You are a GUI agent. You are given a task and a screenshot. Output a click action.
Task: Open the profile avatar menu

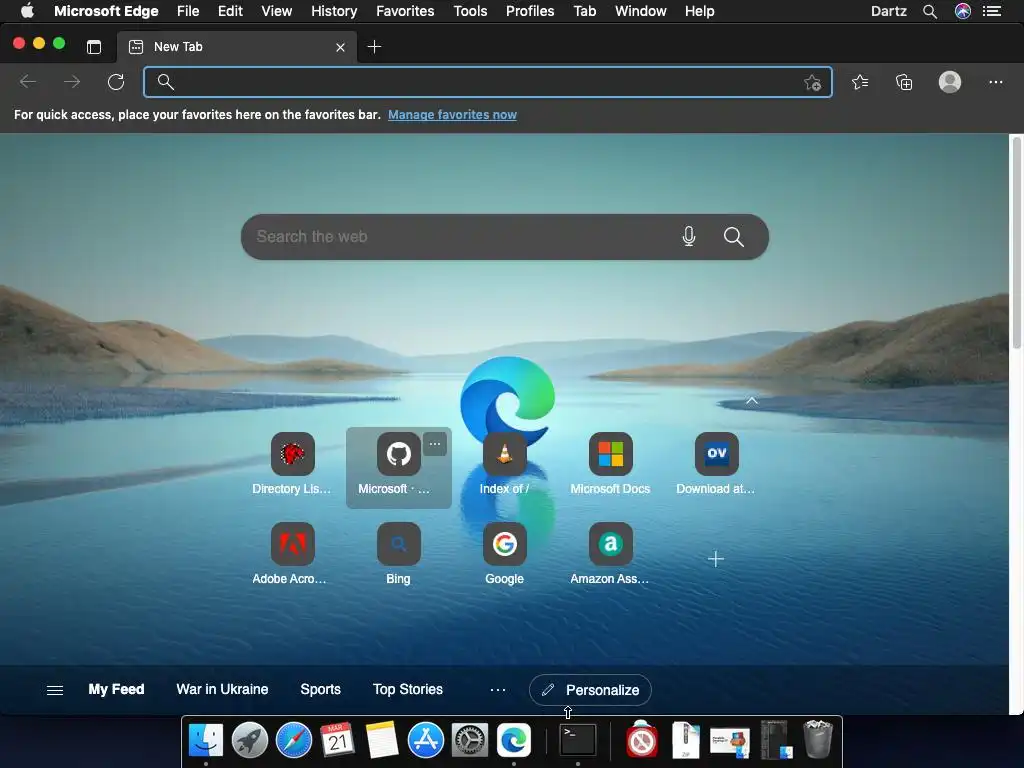point(950,82)
